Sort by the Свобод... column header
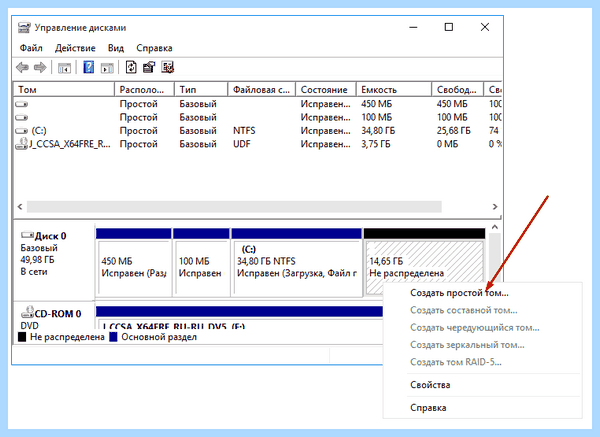 (x=458, y=90)
